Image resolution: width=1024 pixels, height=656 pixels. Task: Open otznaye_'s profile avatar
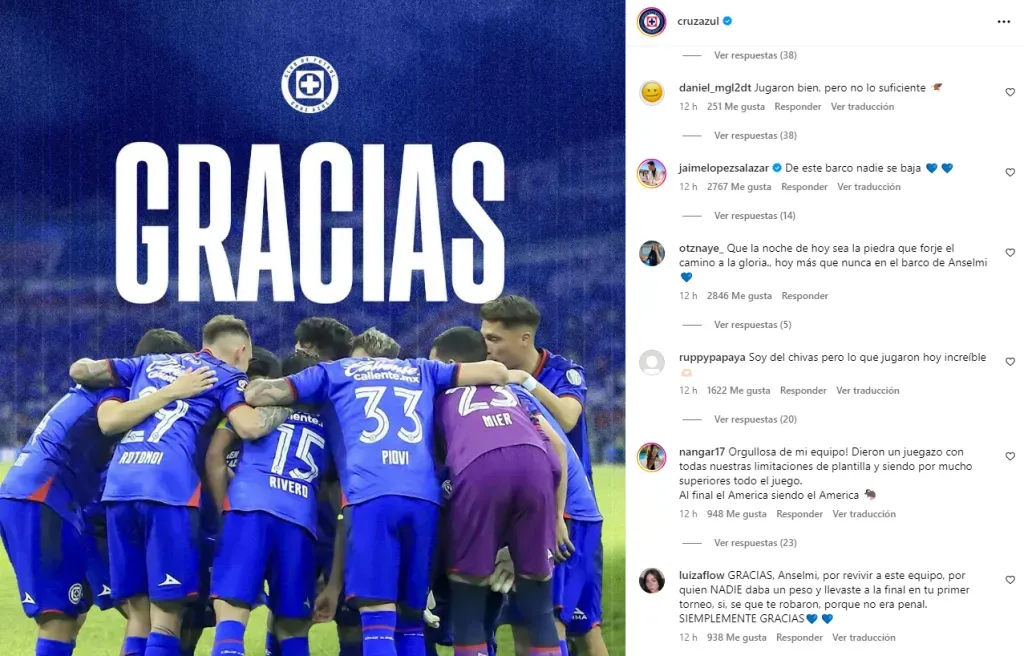tap(652, 254)
